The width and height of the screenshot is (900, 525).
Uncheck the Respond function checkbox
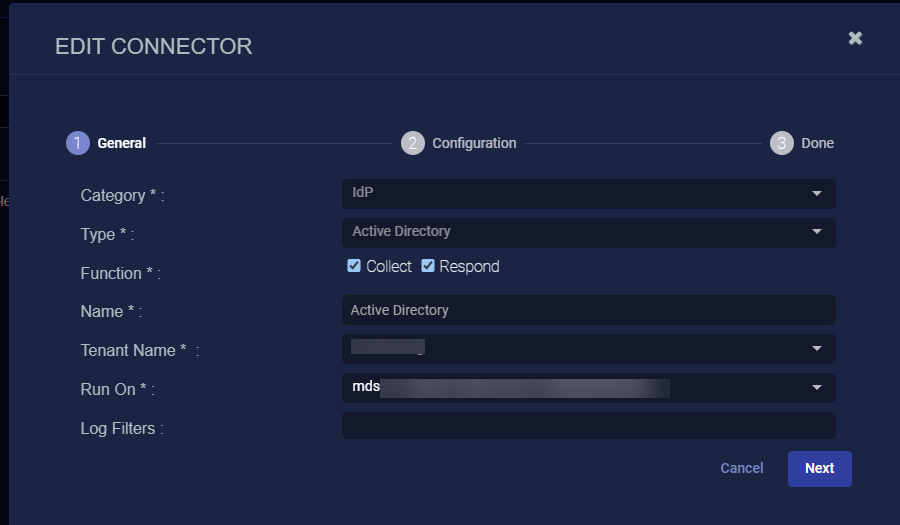point(428,266)
